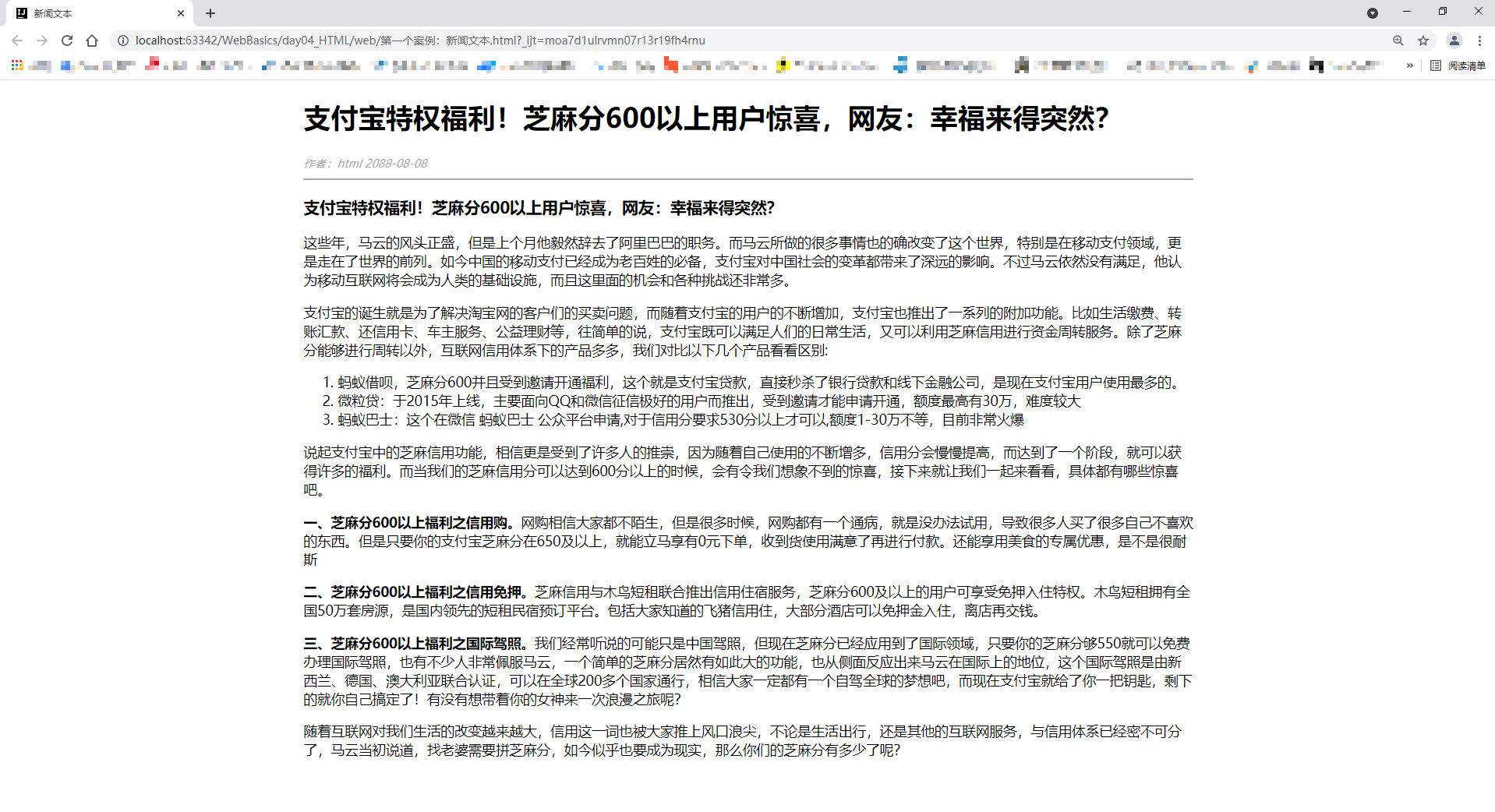Expand the hidden bookmarks with » chevron

pyautogui.click(x=1409, y=65)
